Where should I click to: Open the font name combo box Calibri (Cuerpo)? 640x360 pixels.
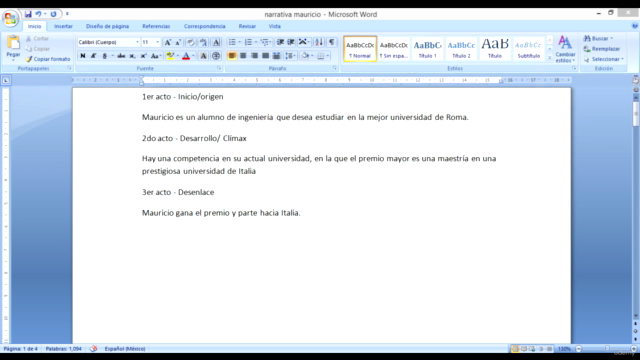click(x=109, y=42)
